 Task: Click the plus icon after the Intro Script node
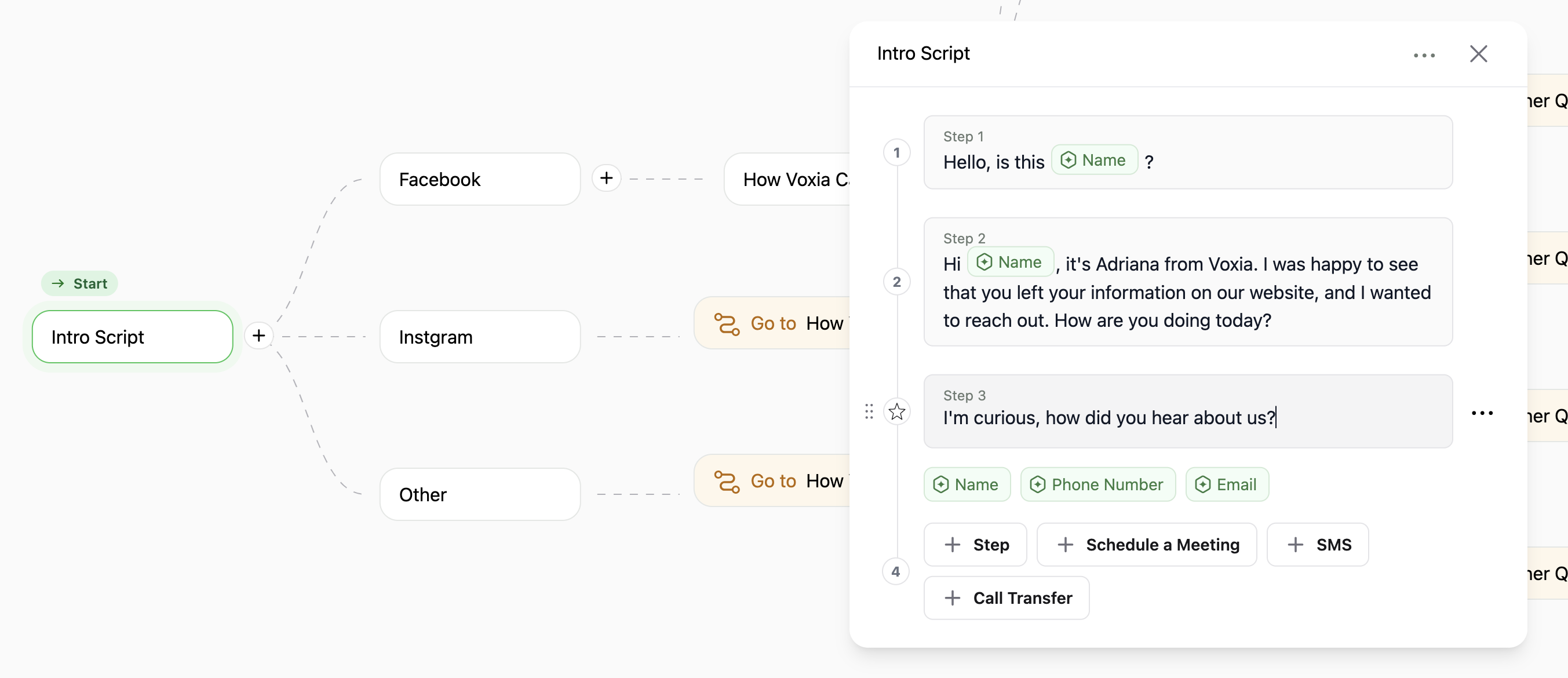[258, 336]
